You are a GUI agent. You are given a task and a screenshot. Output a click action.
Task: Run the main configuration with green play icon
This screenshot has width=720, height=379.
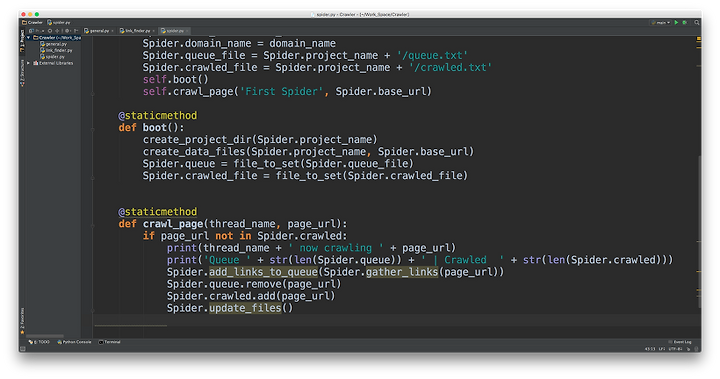(676, 22)
